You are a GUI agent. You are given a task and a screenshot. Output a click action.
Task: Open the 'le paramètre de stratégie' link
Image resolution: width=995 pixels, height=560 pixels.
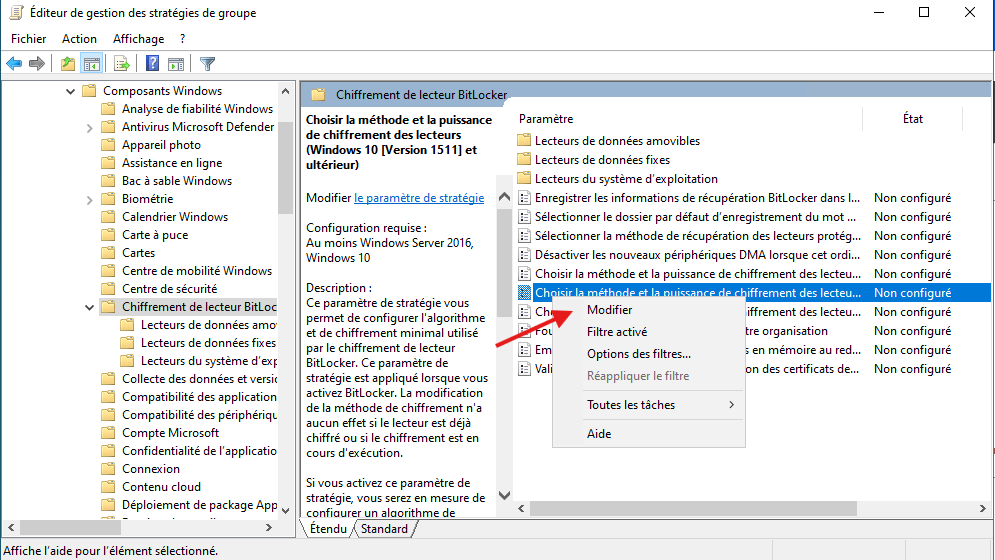419,198
